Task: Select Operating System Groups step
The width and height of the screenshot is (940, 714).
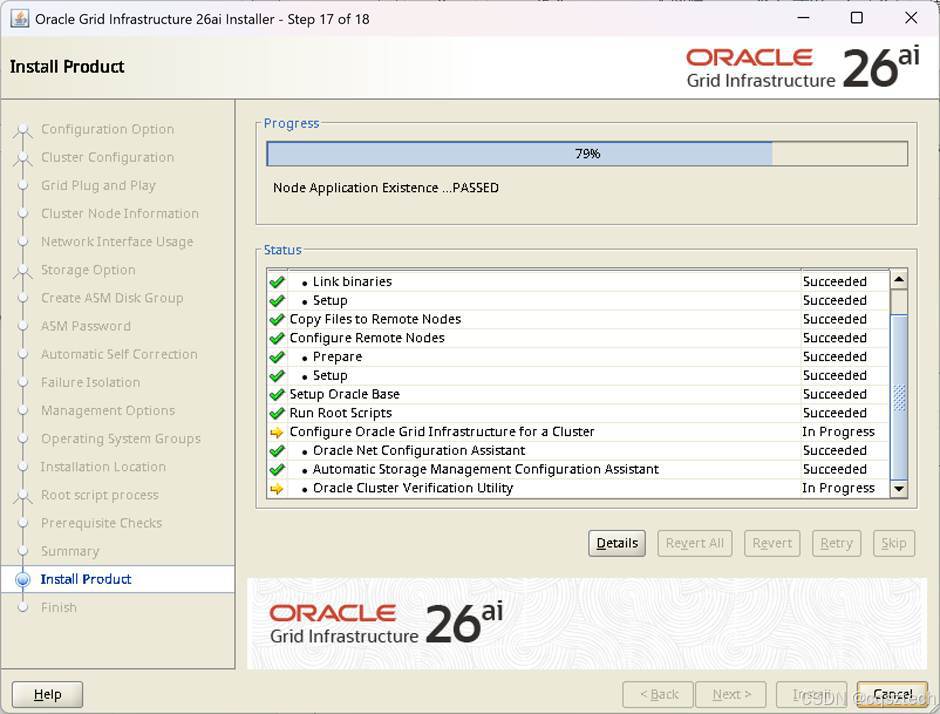Action: (x=120, y=439)
